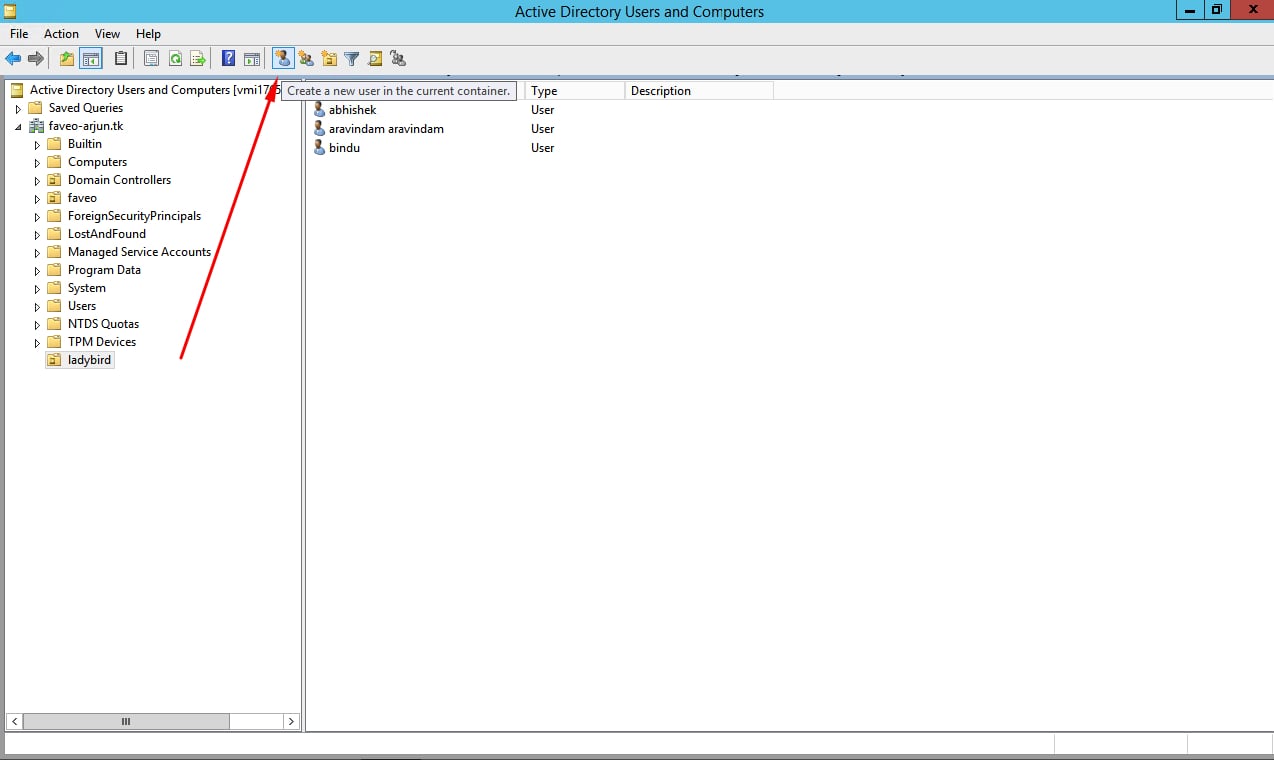Image resolution: width=1274 pixels, height=760 pixels.
Task: Click the tree pane horizontal scrollbar right arrow
Action: click(x=291, y=721)
